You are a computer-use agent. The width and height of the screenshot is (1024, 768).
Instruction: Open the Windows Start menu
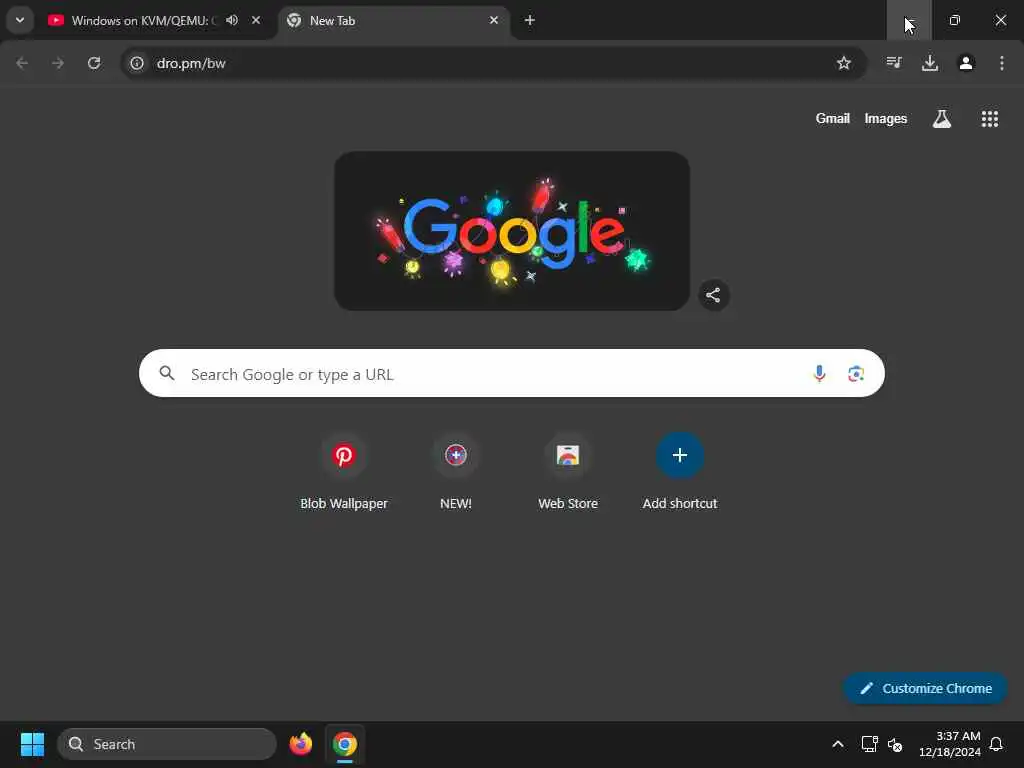[32, 744]
